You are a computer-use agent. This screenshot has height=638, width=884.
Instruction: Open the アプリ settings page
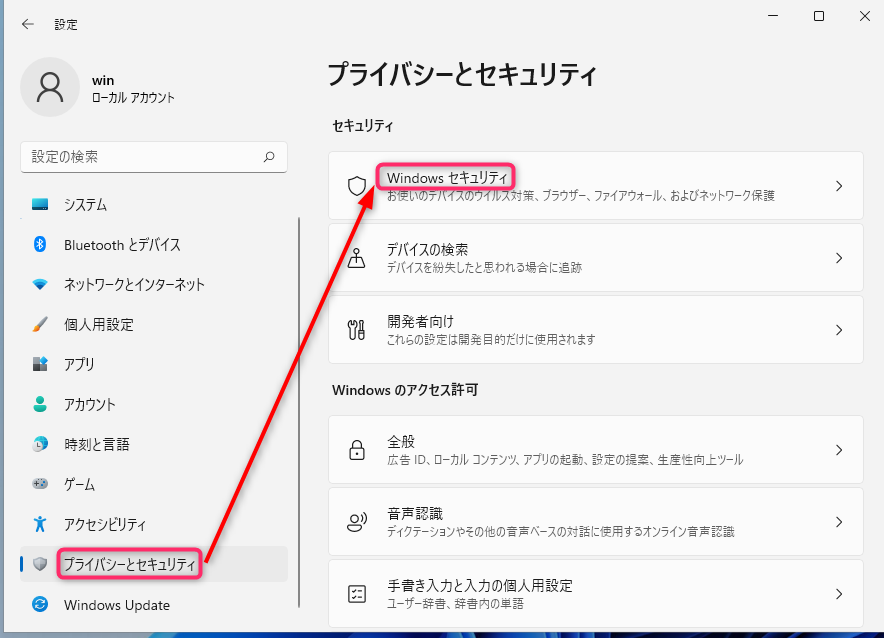[x=154, y=364]
